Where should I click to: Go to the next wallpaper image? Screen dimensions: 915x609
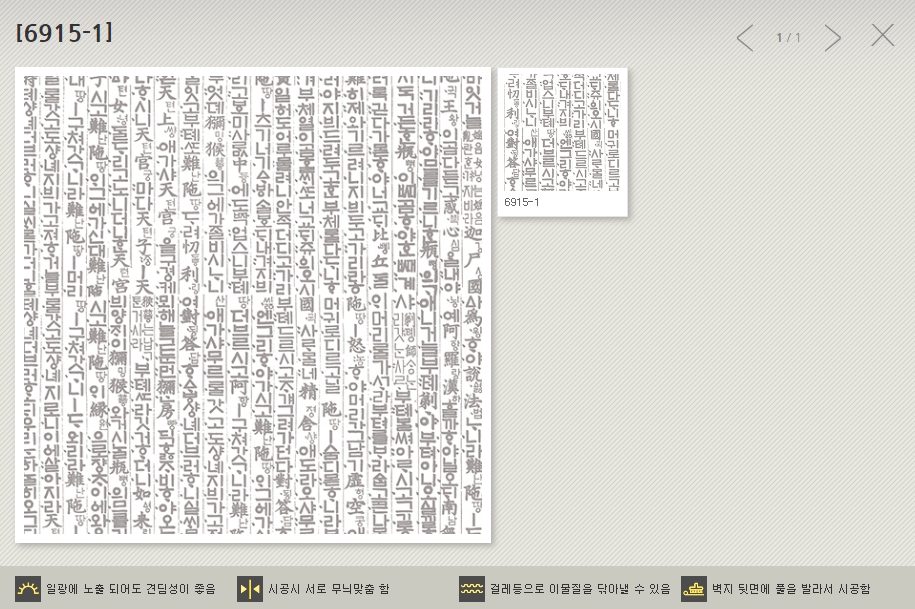click(x=832, y=38)
